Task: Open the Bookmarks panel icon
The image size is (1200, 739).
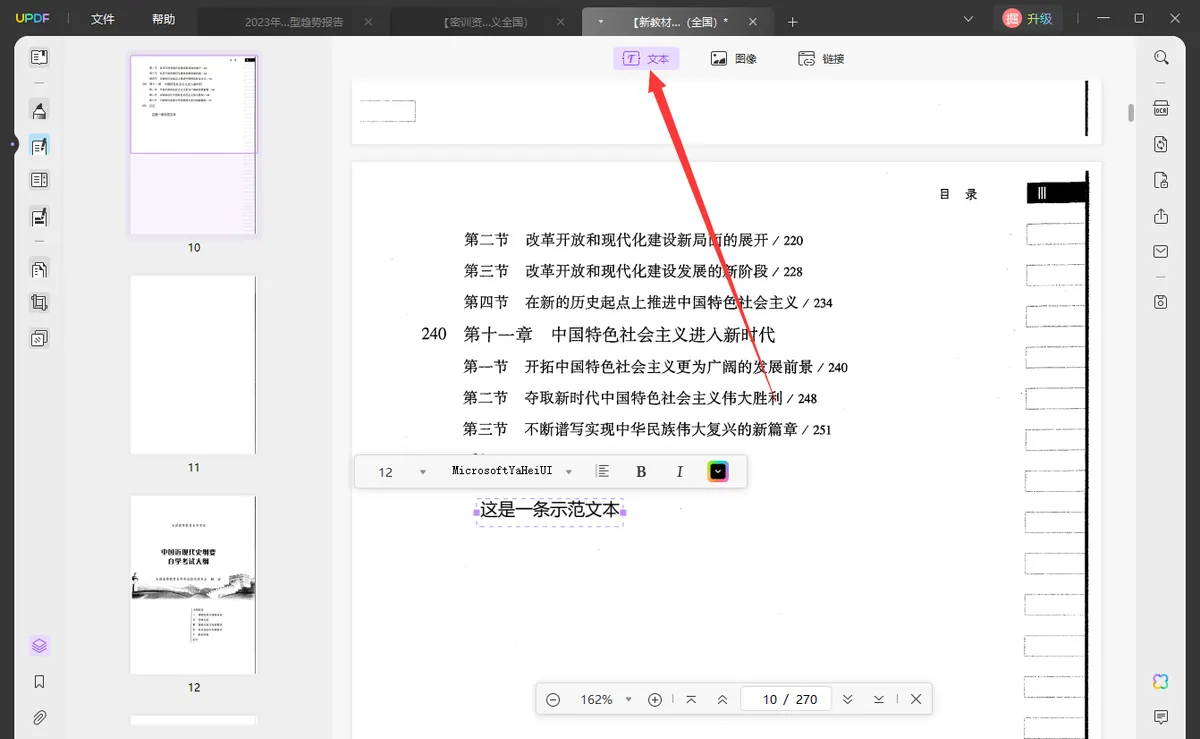Action: coord(39,682)
